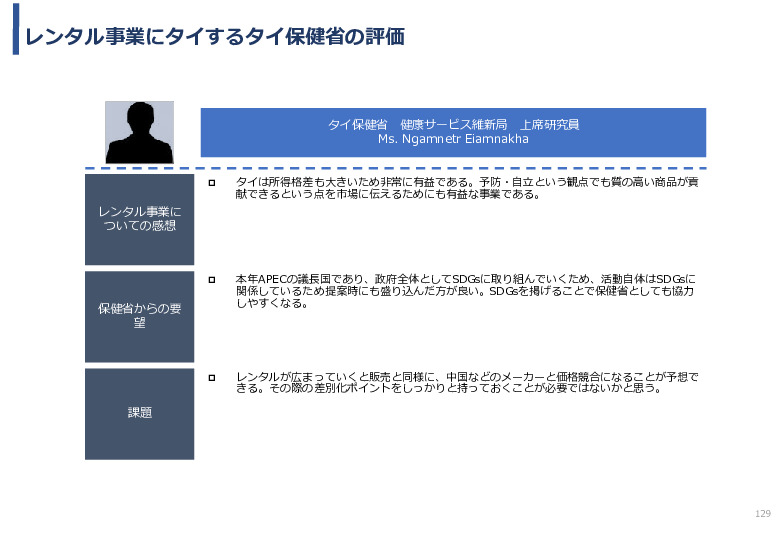Click the header line タイ保健省 健康サービス維新局 上席研究員
Screen dimensions: 780x540
(x=453, y=125)
